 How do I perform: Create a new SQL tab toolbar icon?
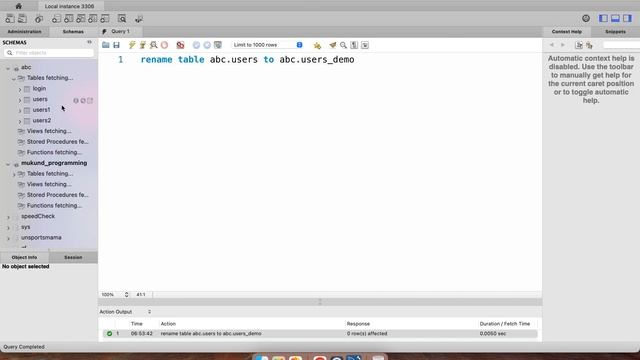(10, 19)
